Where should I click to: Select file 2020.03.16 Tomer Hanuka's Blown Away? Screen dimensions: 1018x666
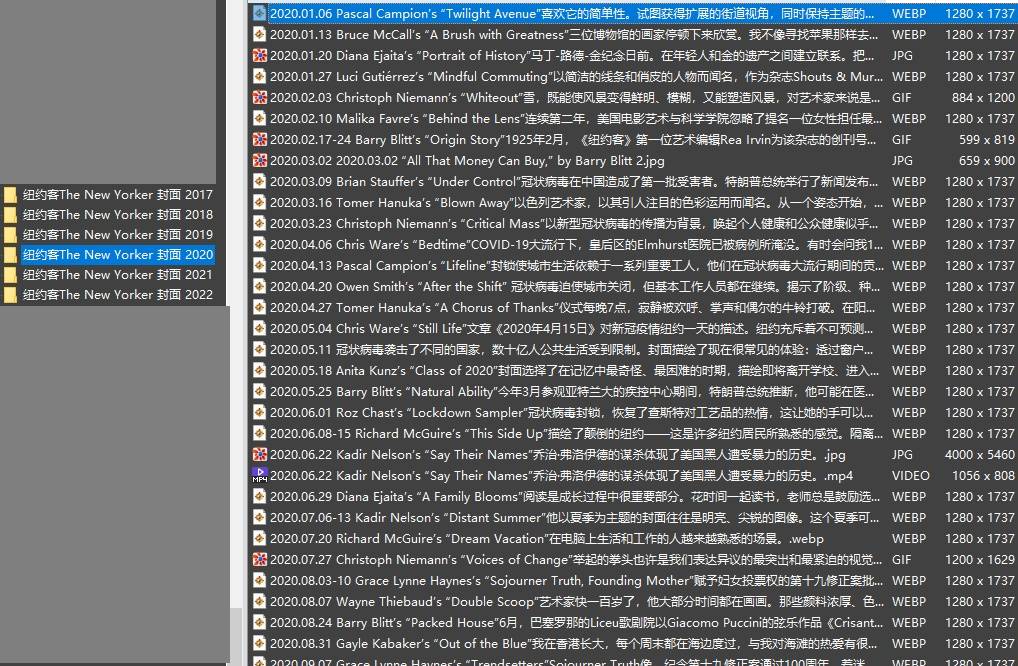click(x=576, y=203)
